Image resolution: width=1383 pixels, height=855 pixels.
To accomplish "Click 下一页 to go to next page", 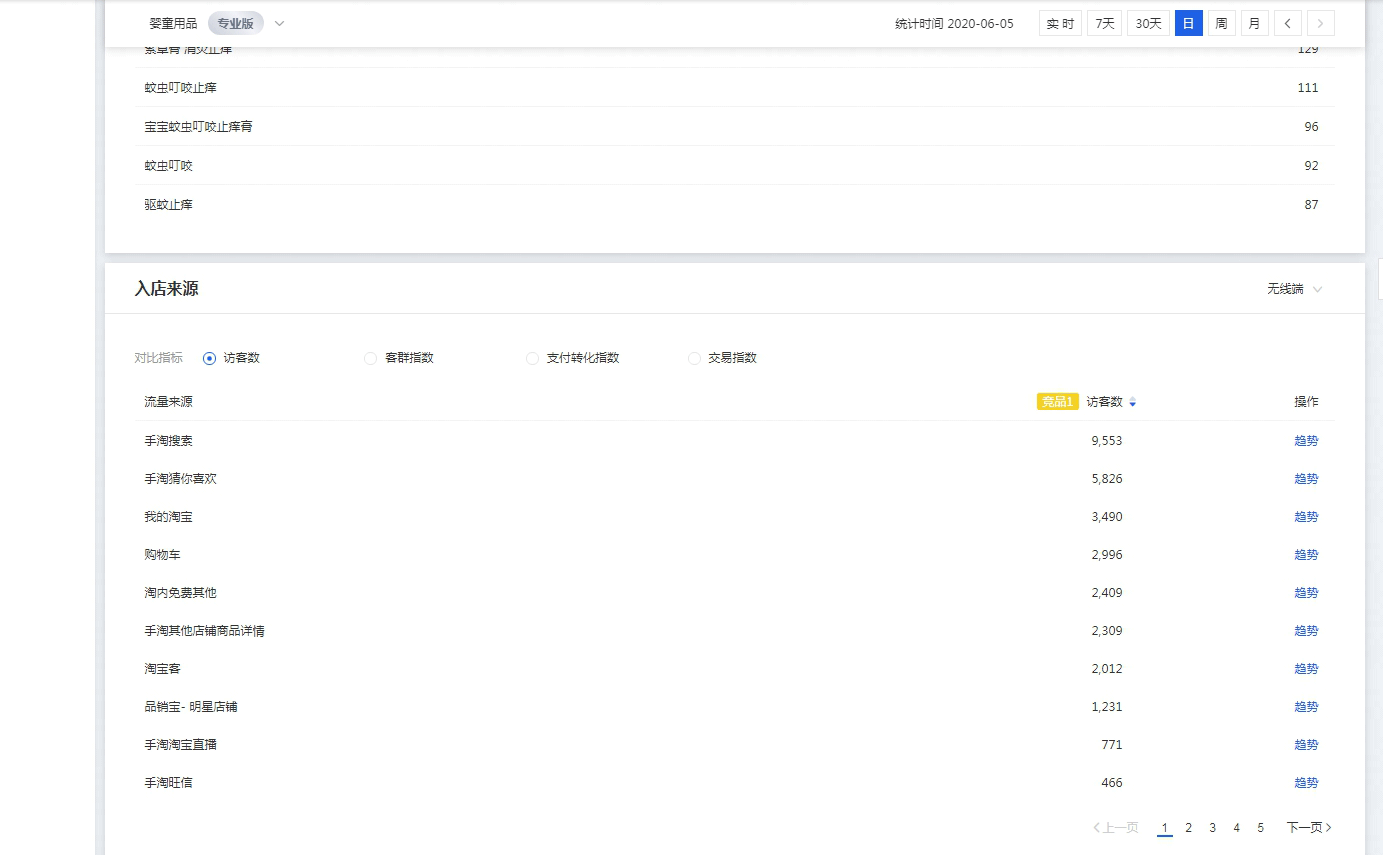I will click(1308, 828).
